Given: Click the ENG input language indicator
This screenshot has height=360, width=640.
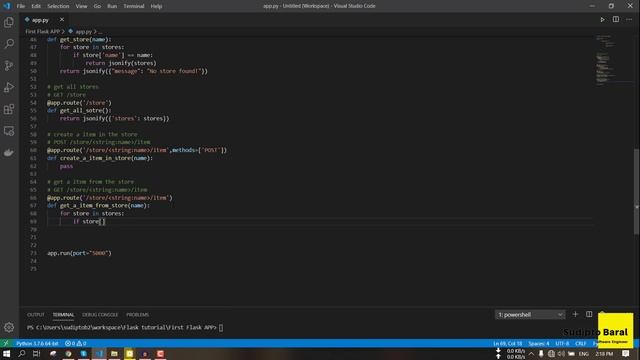Looking at the screenshot, I should (584, 353).
